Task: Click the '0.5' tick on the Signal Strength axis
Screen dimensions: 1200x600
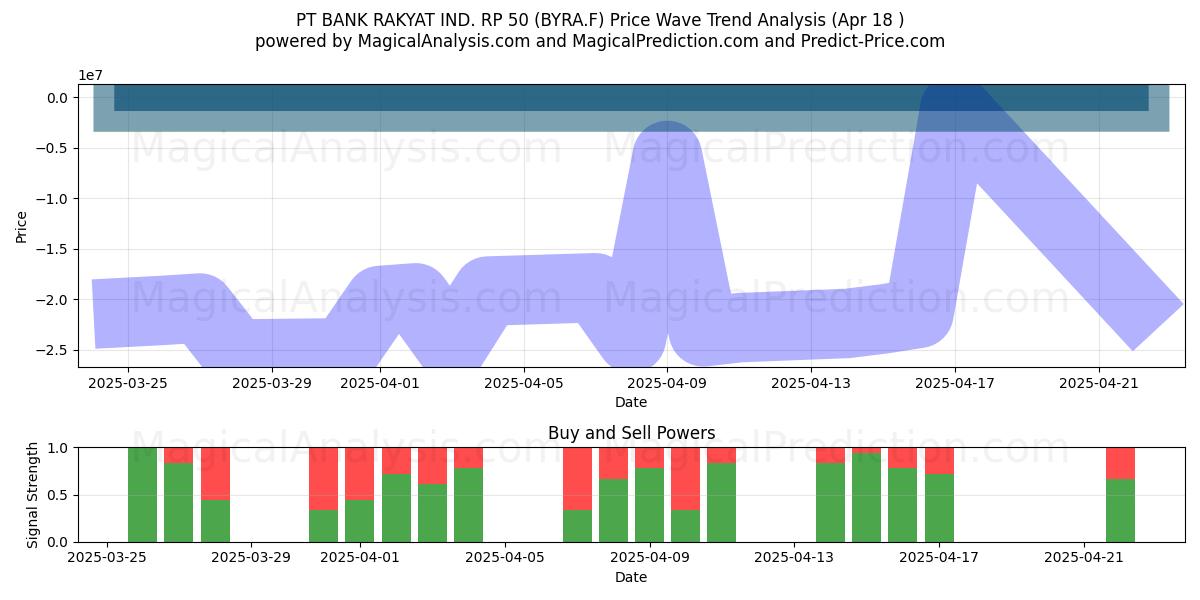Action: [58, 495]
